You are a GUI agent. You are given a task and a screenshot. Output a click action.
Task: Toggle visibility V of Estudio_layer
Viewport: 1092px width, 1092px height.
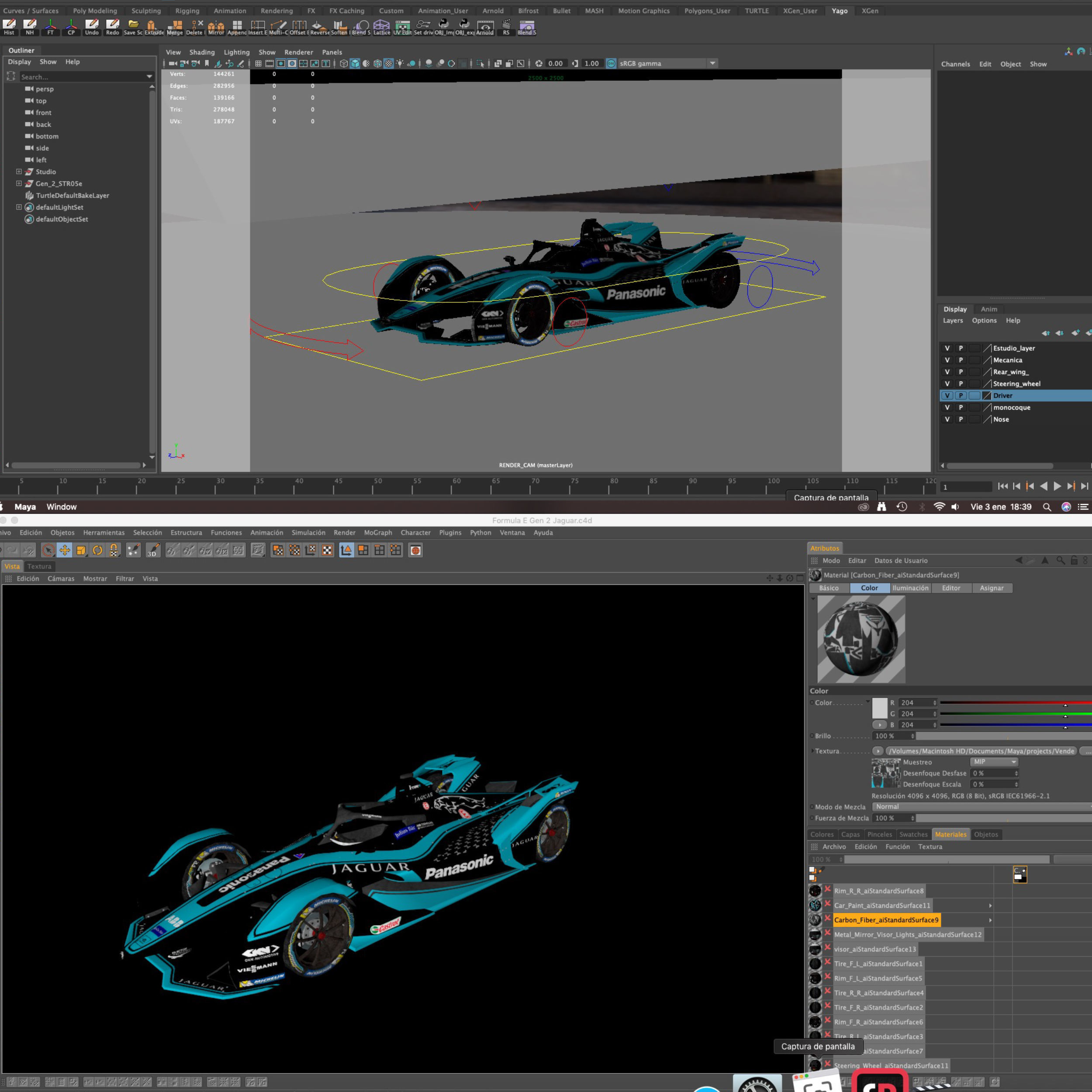(x=947, y=348)
